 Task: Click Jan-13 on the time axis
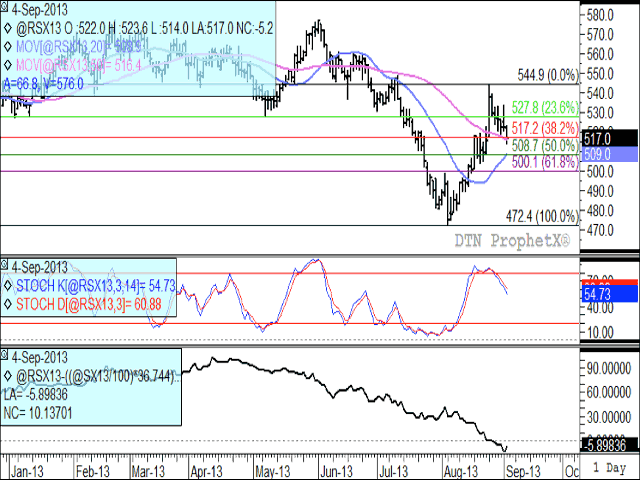tap(27, 472)
